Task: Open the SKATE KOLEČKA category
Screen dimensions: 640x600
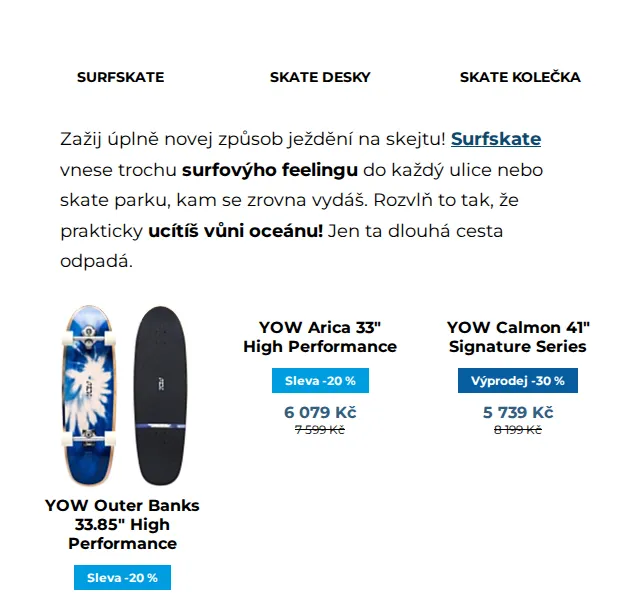Action: 520,77
